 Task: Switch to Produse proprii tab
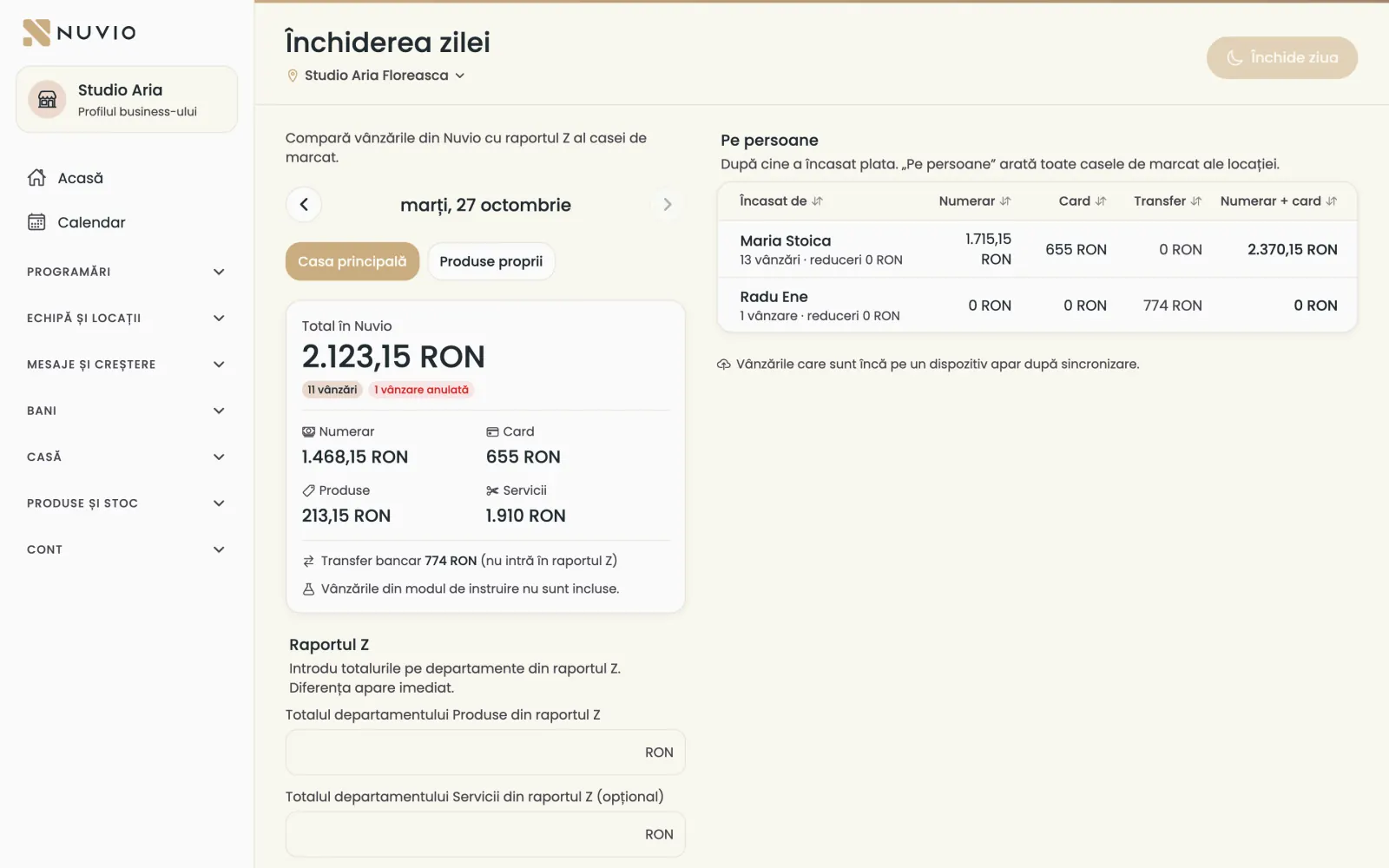pyautogui.click(x=491, y=261)
